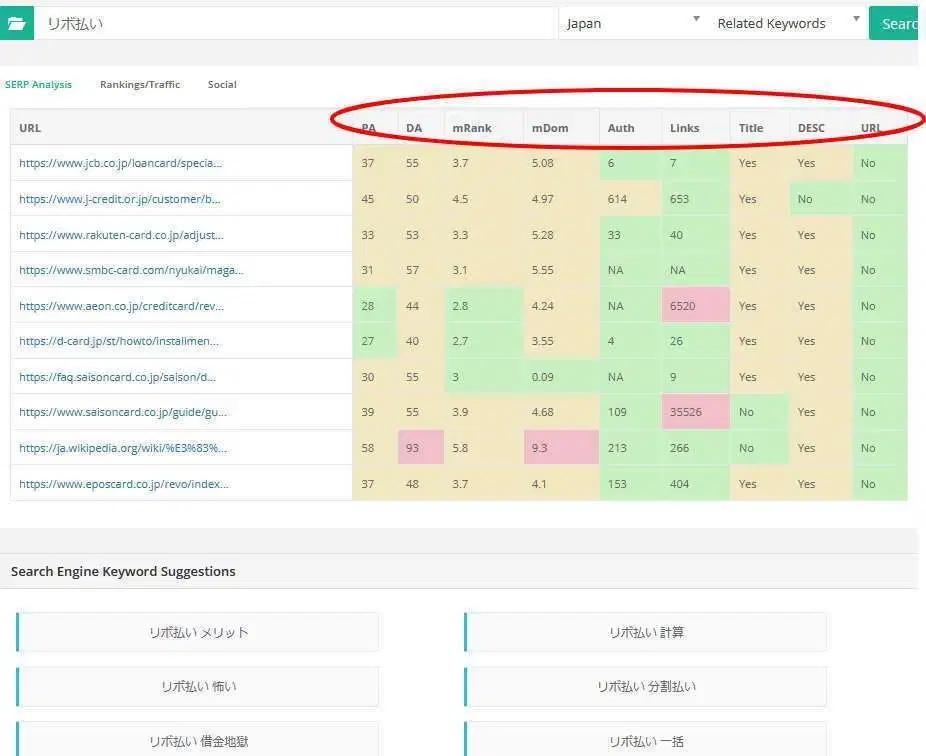
Task: Expand the Related Keywords dropdown
Action: pyautogui.click(x=788, y=23)
